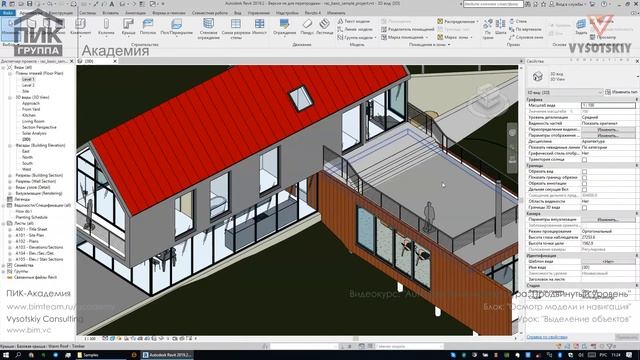Viewport: 640px width, 360px height.
Task: Click the Линия модели tool
Action: point(355,29)
